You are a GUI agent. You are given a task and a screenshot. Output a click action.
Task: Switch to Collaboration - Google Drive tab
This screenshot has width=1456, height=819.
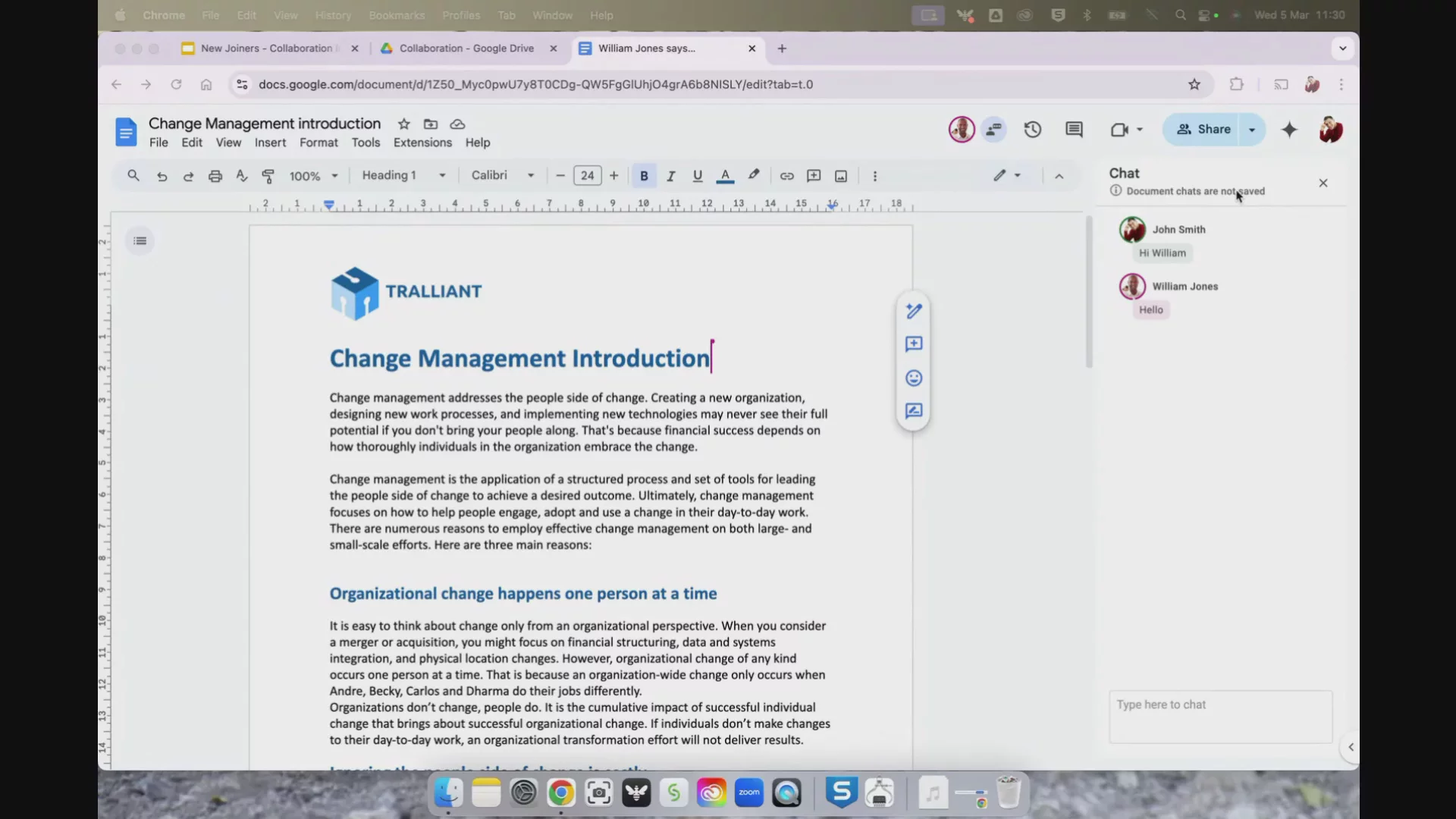tap(466, 49)
